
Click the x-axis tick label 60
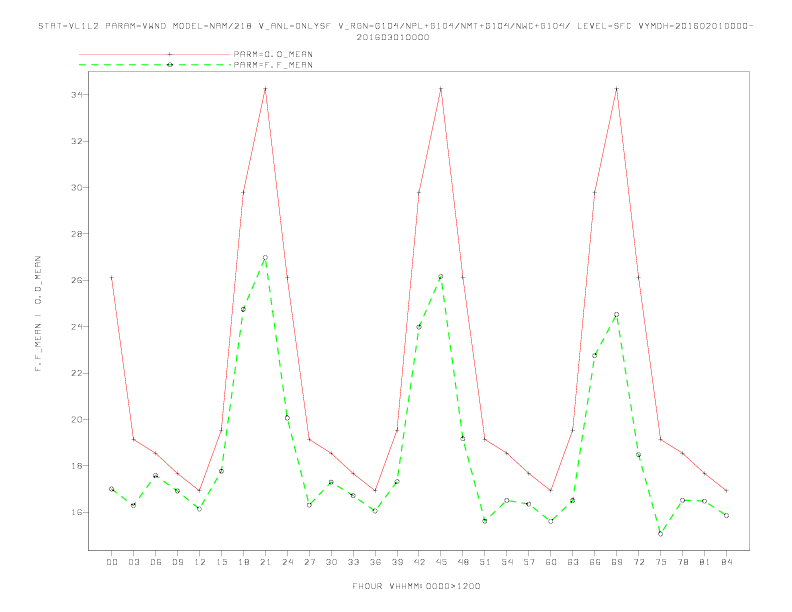click(551, 562)
